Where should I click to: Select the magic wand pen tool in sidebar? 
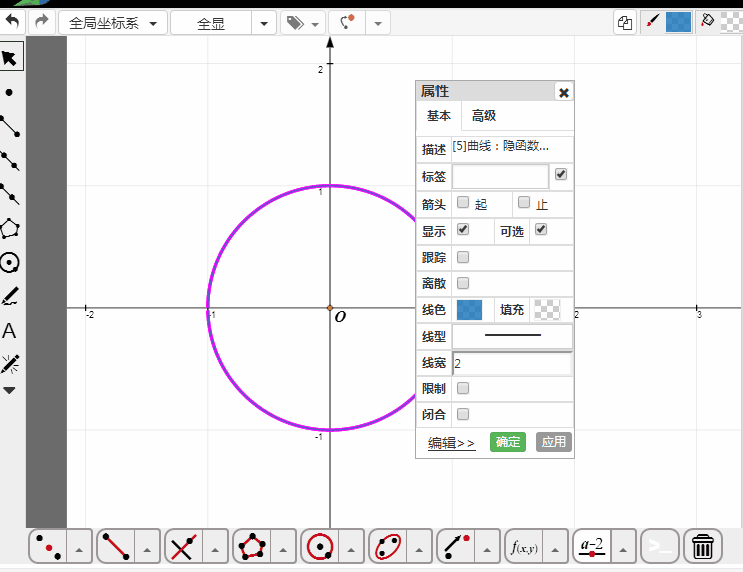(x=10, y=364)
